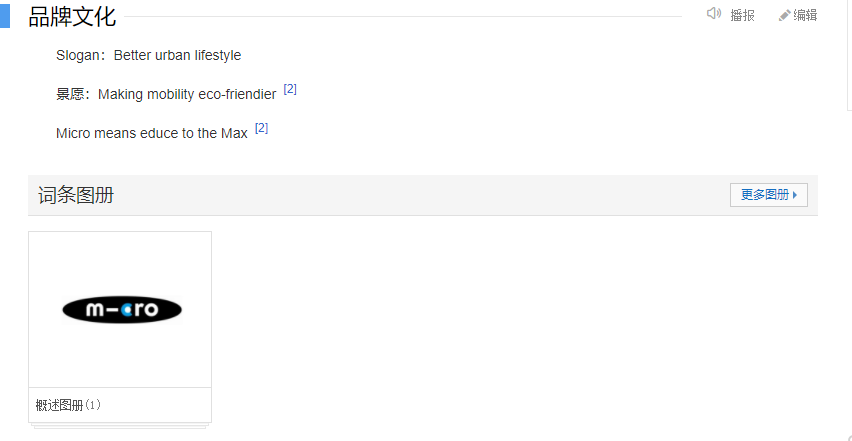Click the Slogan: Better urban lifestyle text

click(x=148, y=55)
